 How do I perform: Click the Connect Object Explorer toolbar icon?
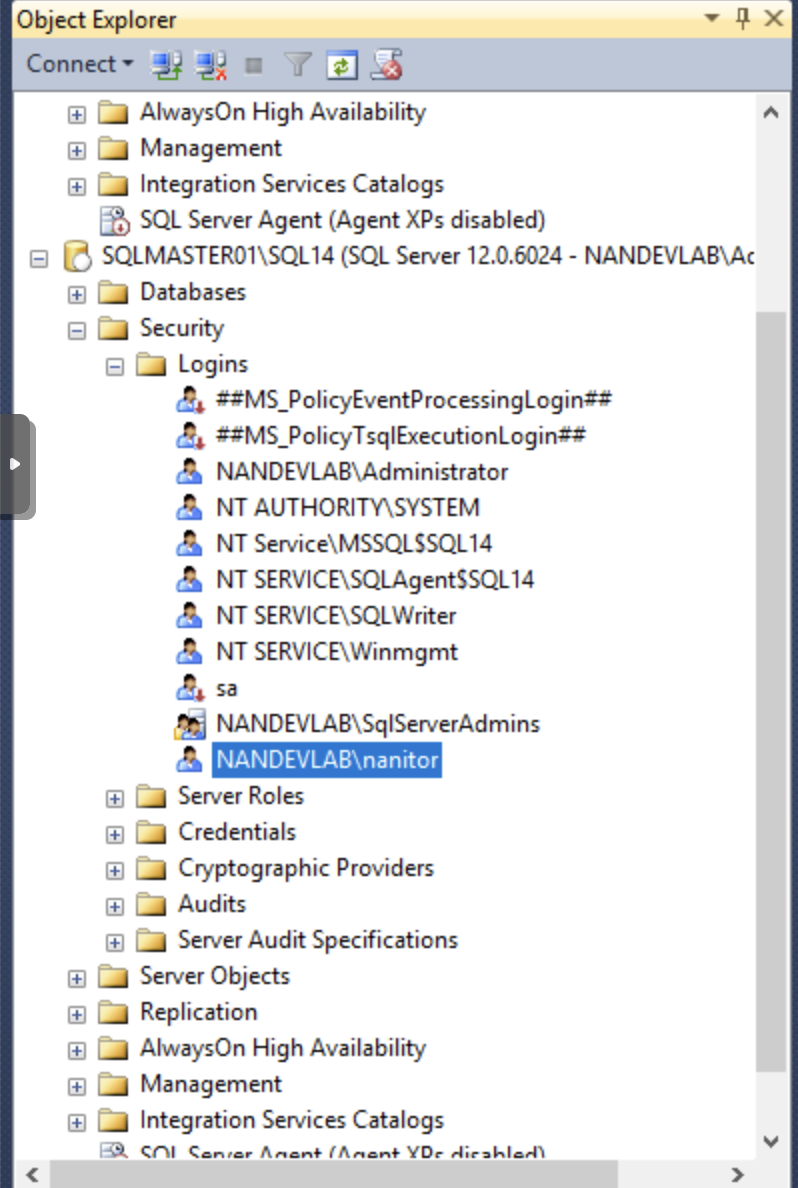(165, 66)
